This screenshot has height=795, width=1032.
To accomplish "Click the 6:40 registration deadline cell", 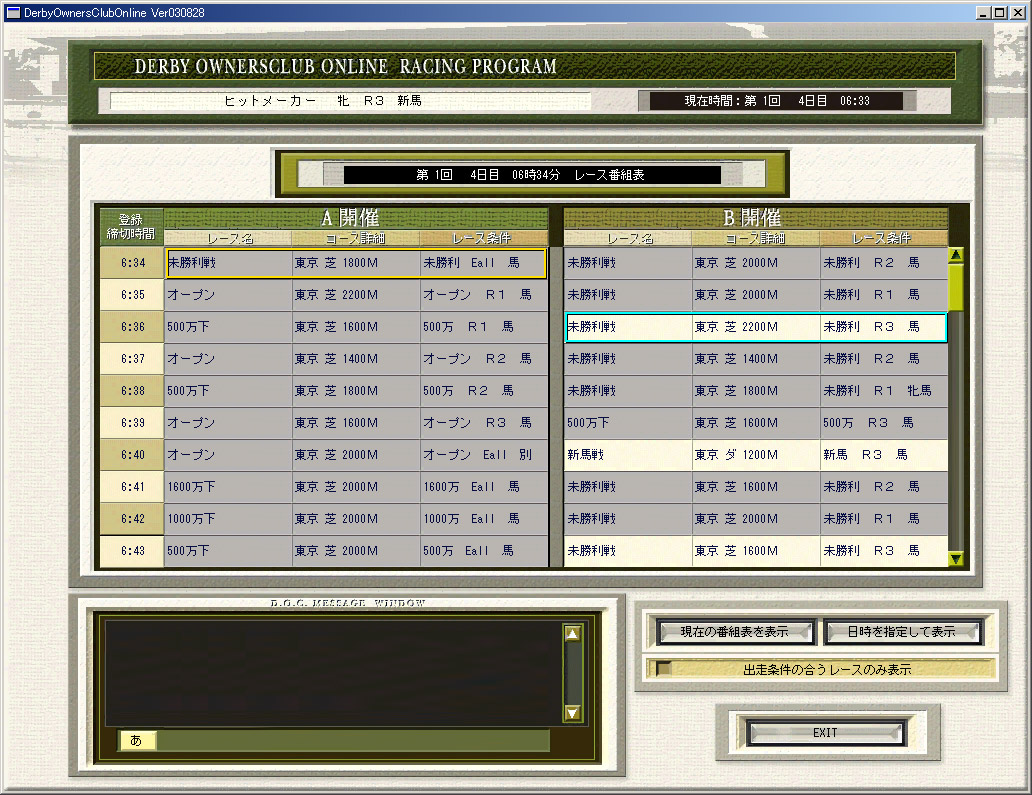I will tap(132, 455).
